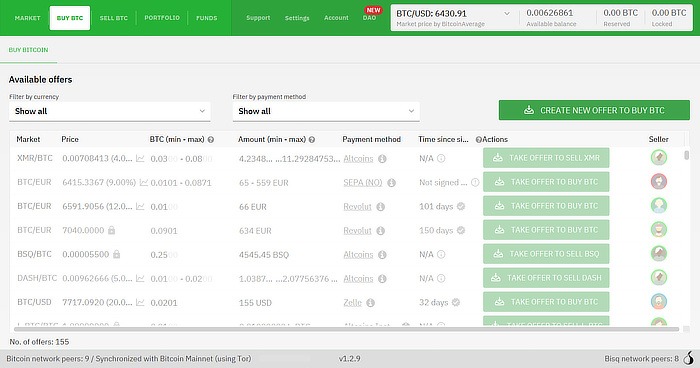Click info icon next to XMR Altcoins
This screenshot has width=700, height=368.
tap(382, 159)
